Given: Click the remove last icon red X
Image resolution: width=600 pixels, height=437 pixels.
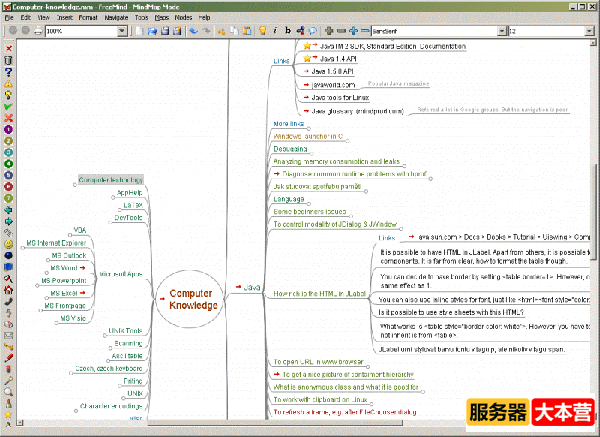Looking at the screenshot, I should [8, 49].
